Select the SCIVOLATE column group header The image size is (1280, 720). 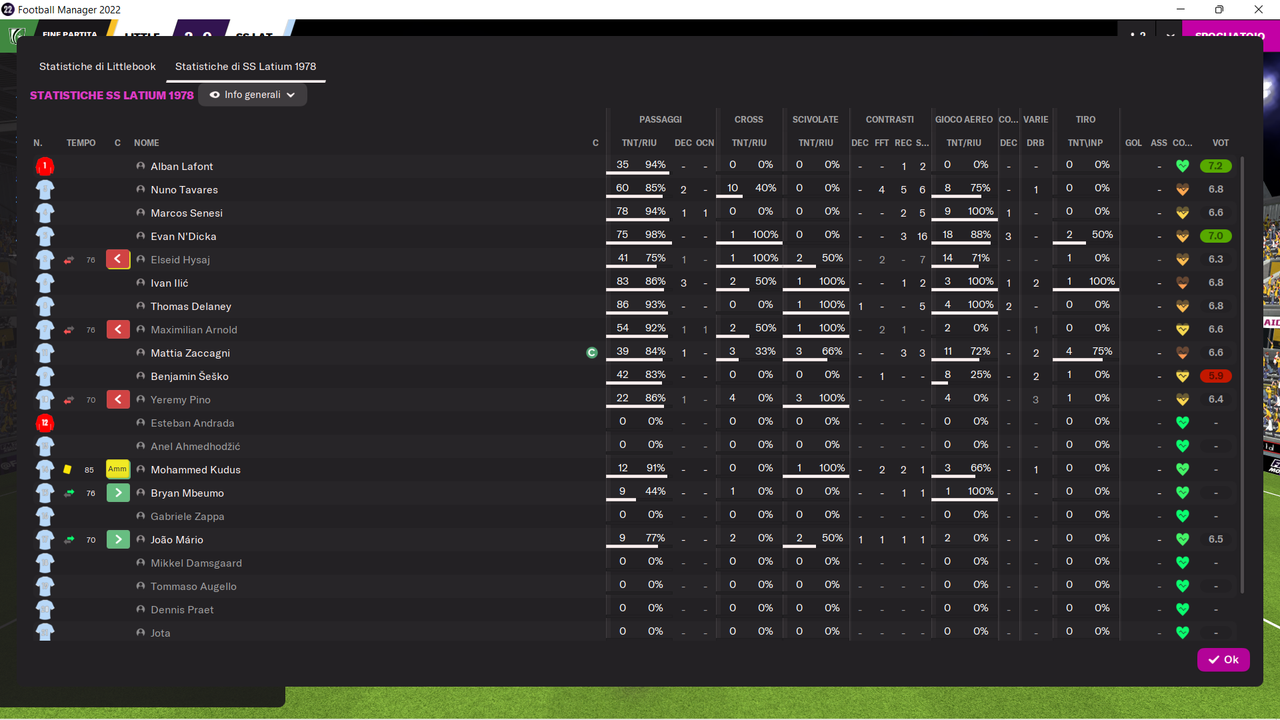816,119
